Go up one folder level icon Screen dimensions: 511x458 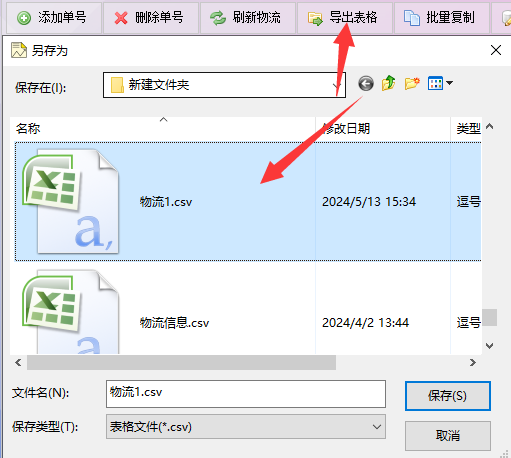click(x=389, y=83)
